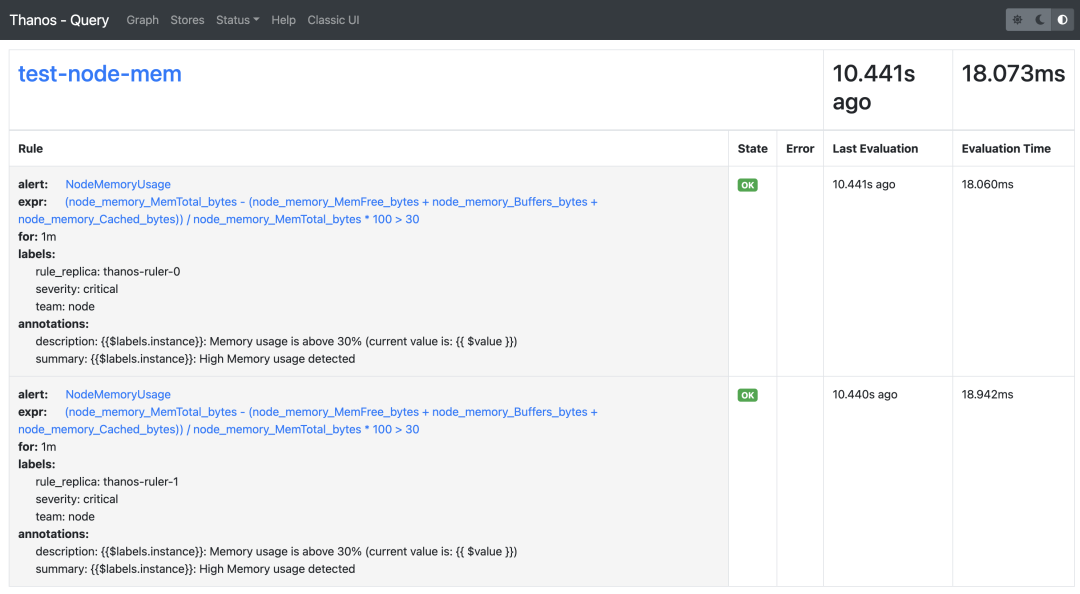This screenshot has height=594, width=1080.
Task: Open the test-node-mem rule group link
Action: pos(100,74)
